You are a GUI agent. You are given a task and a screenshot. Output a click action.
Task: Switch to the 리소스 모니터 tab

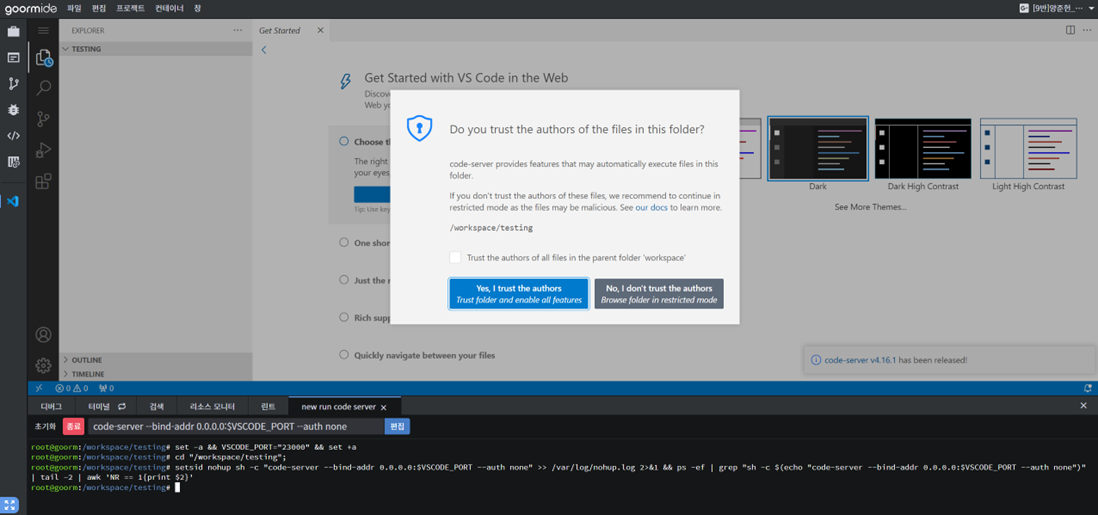[x=213, y=406]
